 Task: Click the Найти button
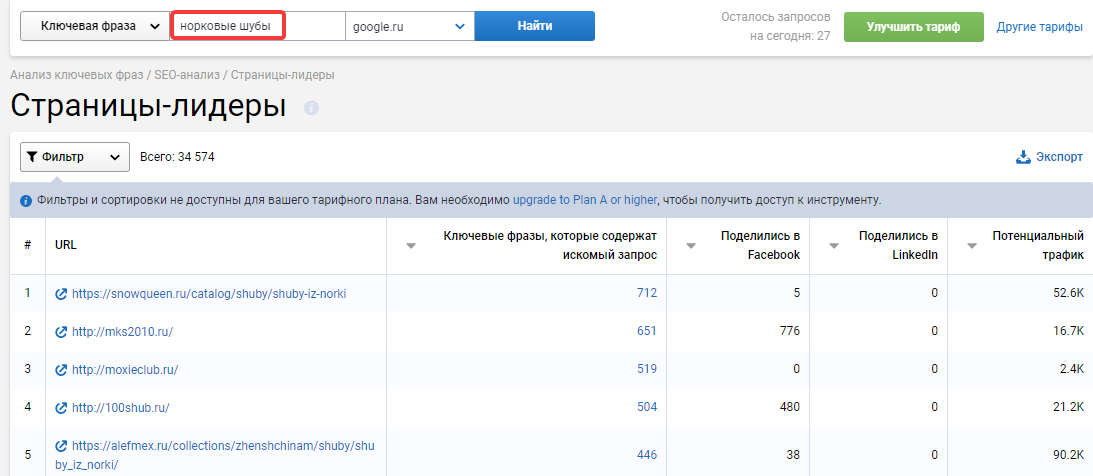tap(535, 26)
